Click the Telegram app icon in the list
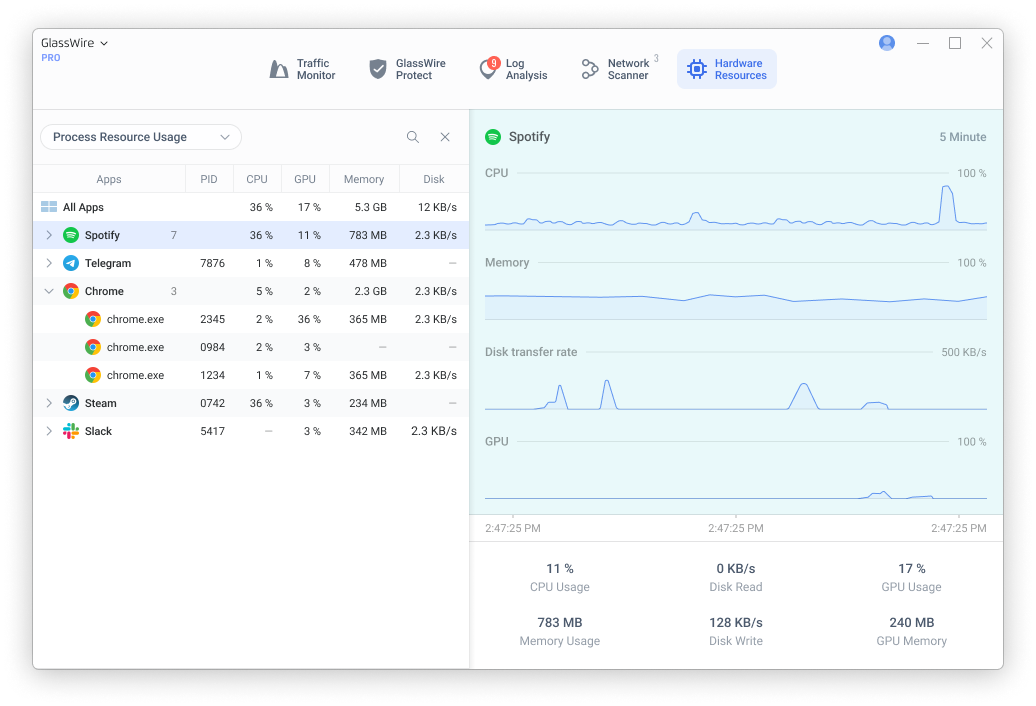 tap(71, 263)
